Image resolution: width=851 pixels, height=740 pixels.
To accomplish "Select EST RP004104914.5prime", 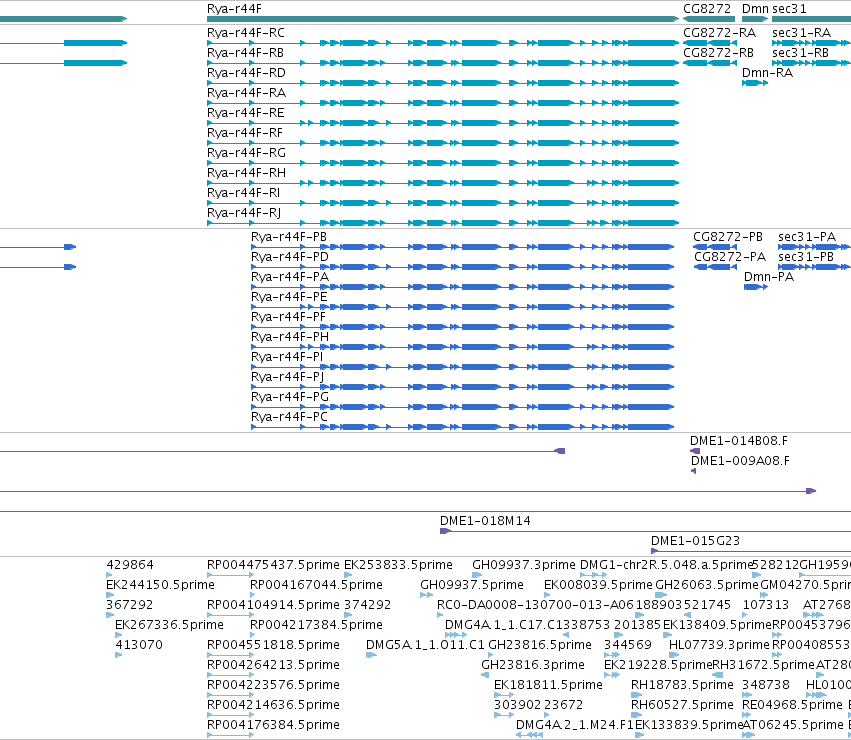I will (273, 605).
